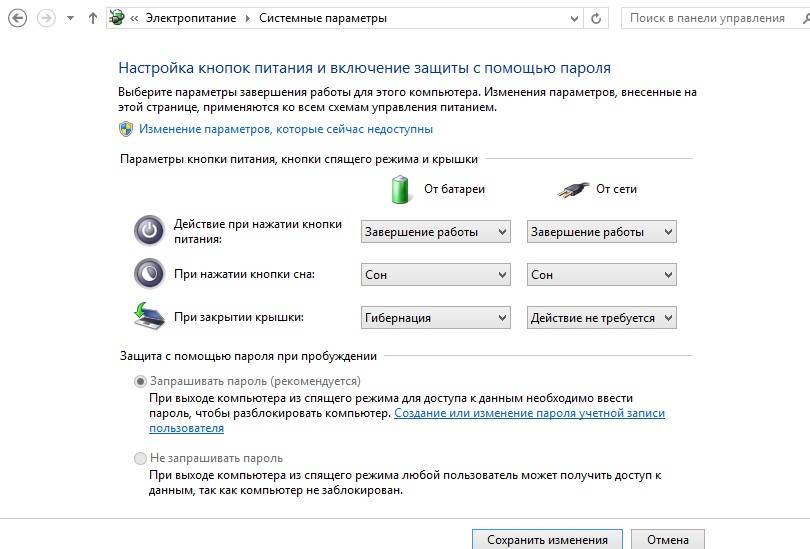
Task: Open lid close plugged-in dropdown 'Действие не требуется'
Action: [x=601, y=318]
